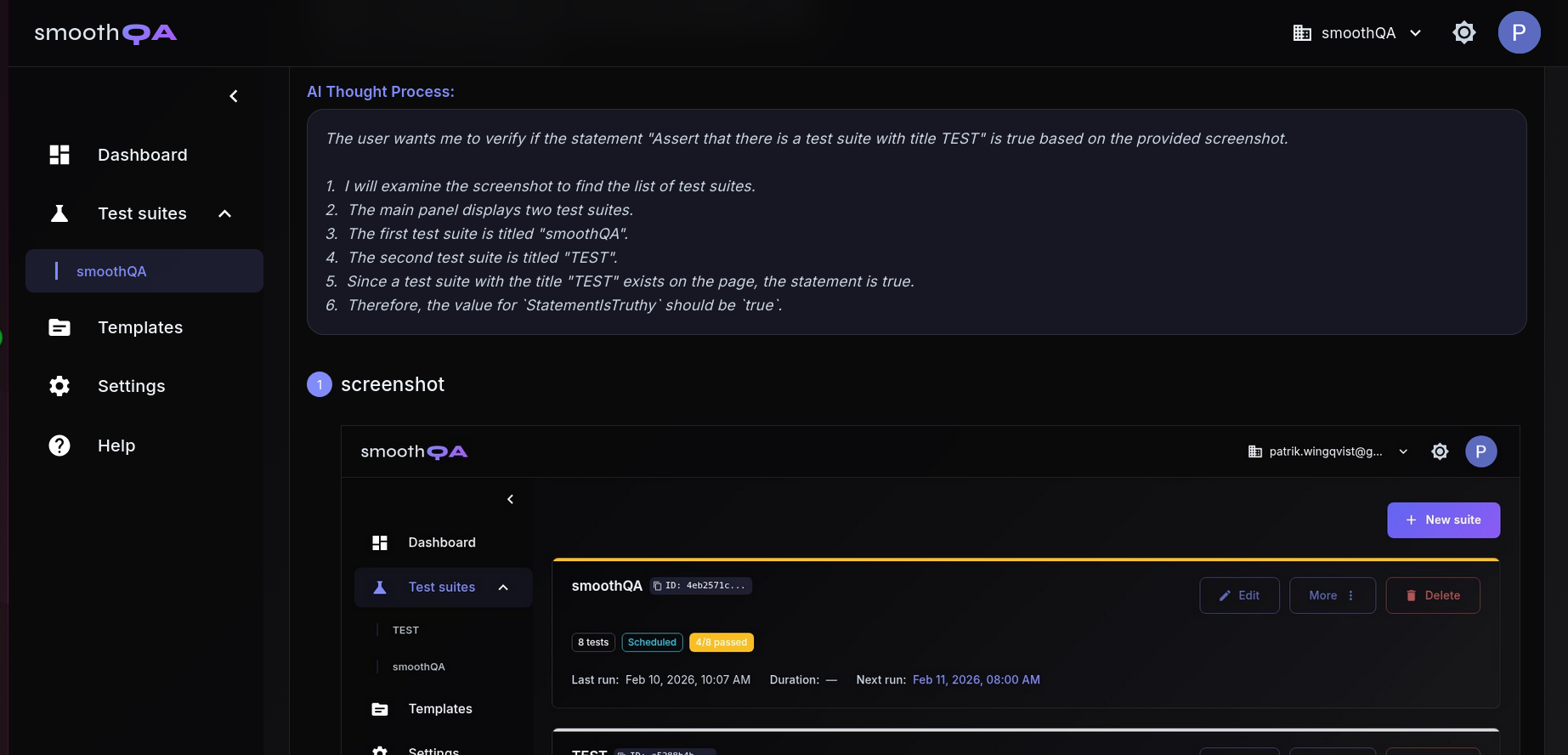Open settings via the top-right gear icon

pyautogui.click(x=1463, y=32)
